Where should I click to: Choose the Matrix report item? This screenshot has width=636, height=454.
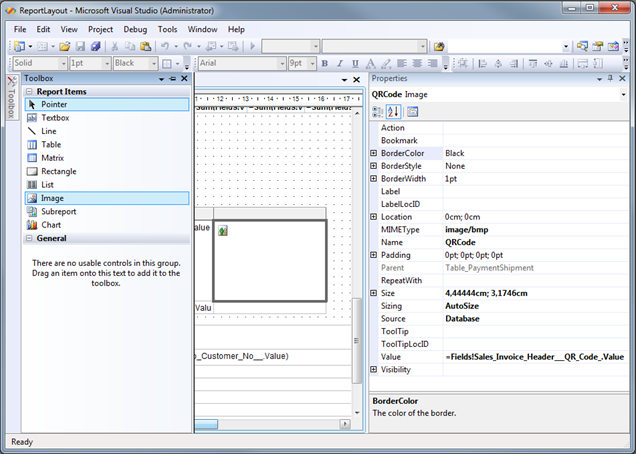point(52,158)
